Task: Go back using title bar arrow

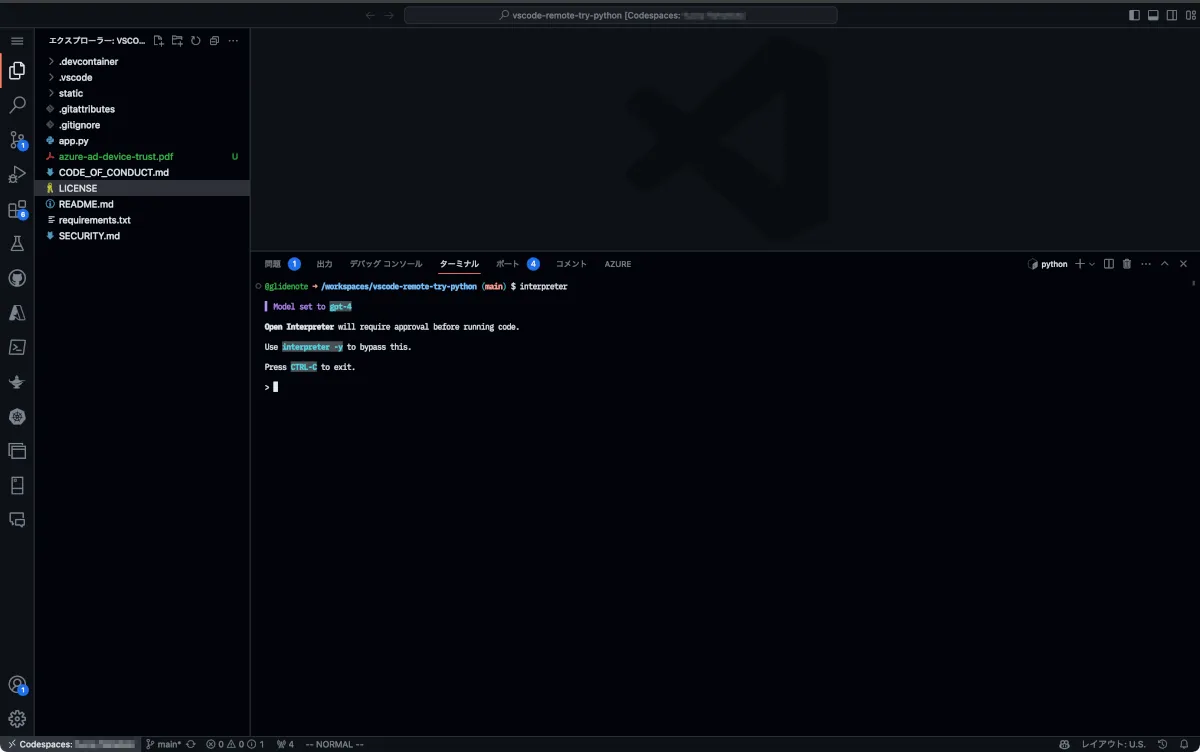Action: click(370, 15)
